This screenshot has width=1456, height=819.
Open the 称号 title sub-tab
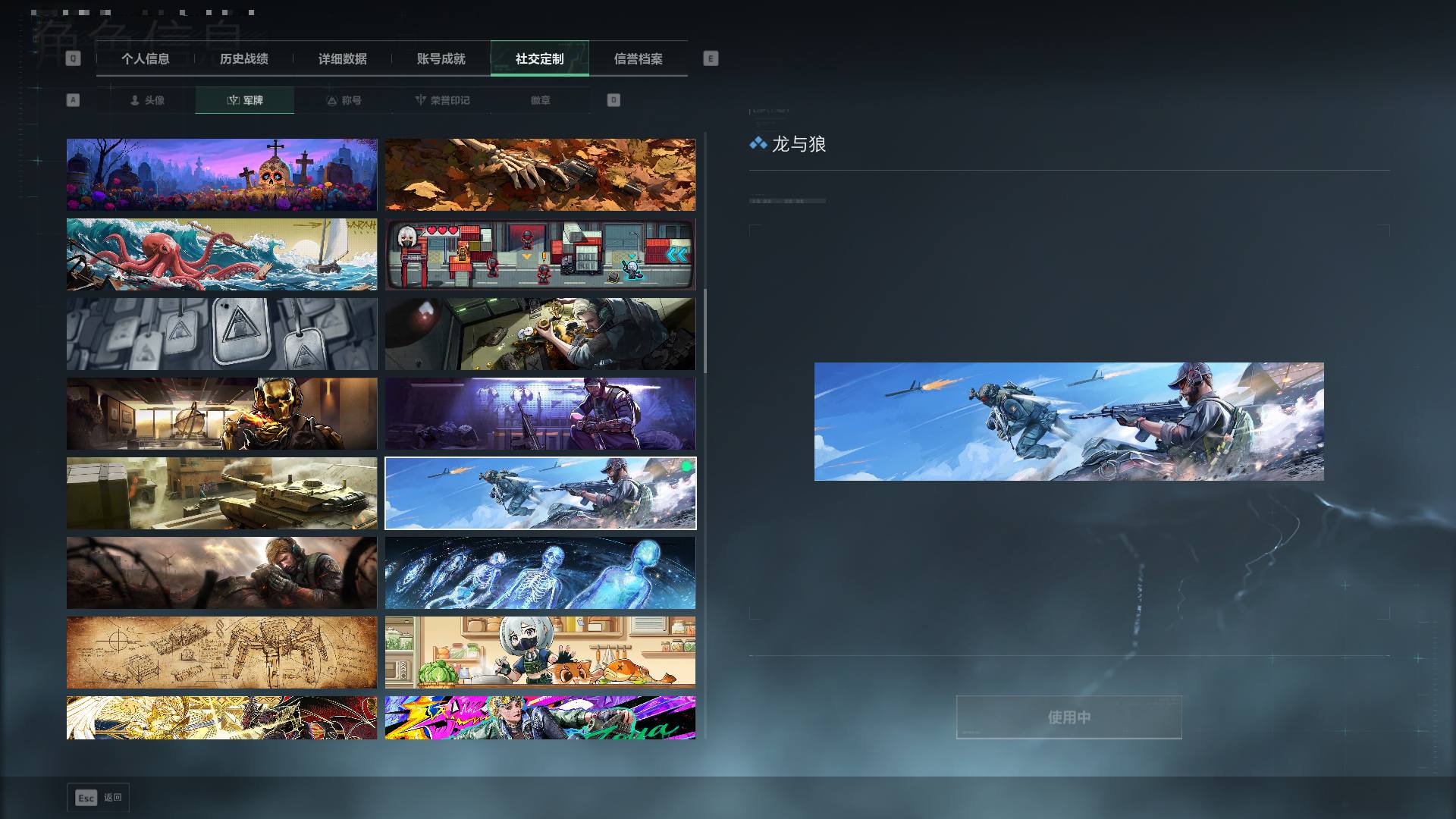[344, 100]
